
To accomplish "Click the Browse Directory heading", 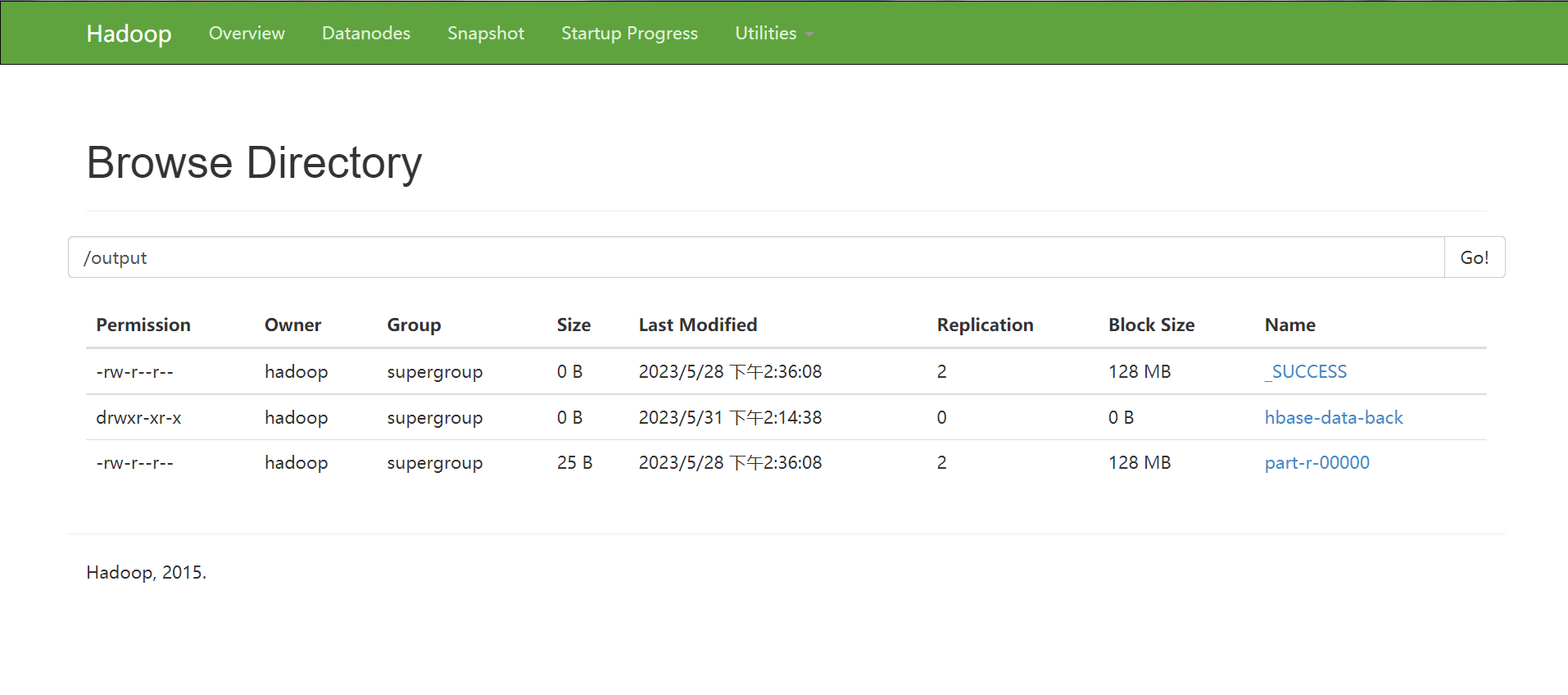I will coord(254,162).
